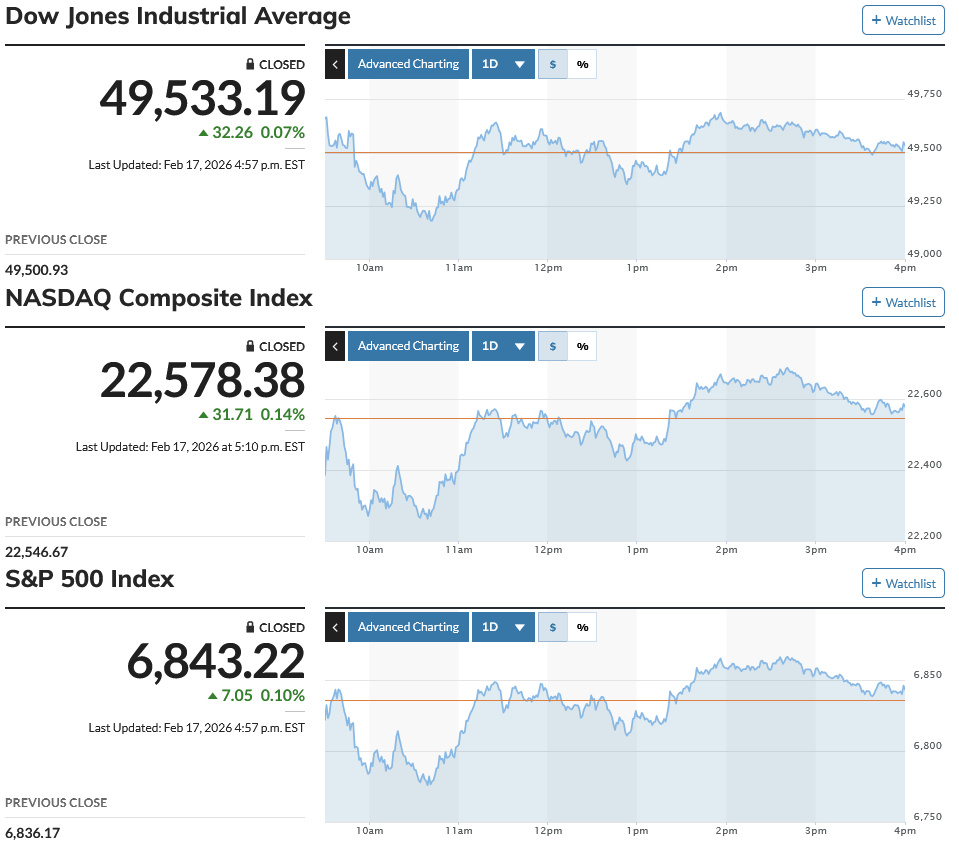Click the back arrow on the S&P 500 chart
959x847 pixels.
coord(335,627)
